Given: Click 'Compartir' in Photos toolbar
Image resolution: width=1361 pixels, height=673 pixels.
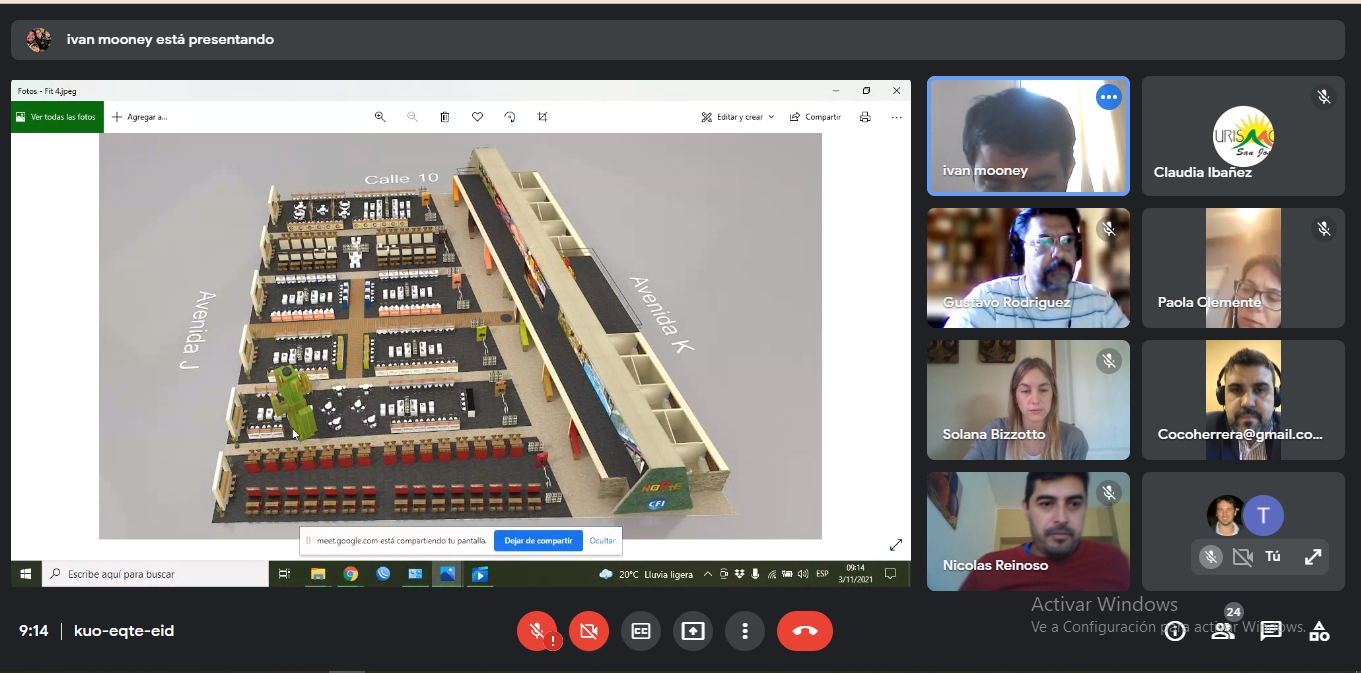Looking at the screenshot, I should (x=815, y=117).
